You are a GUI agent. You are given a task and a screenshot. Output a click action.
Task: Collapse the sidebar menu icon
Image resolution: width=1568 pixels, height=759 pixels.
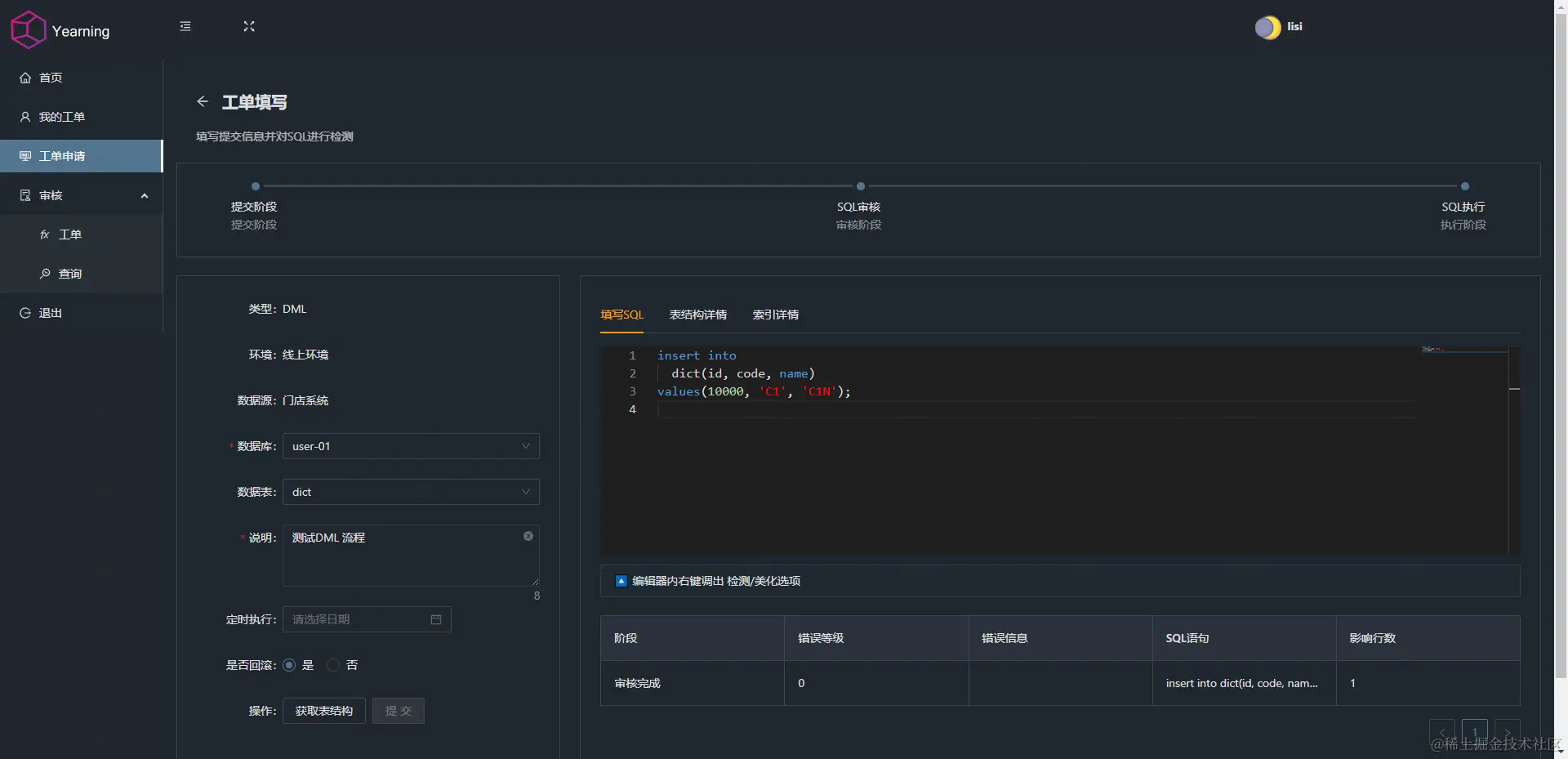pyautogui.click(x=185, y=27)
